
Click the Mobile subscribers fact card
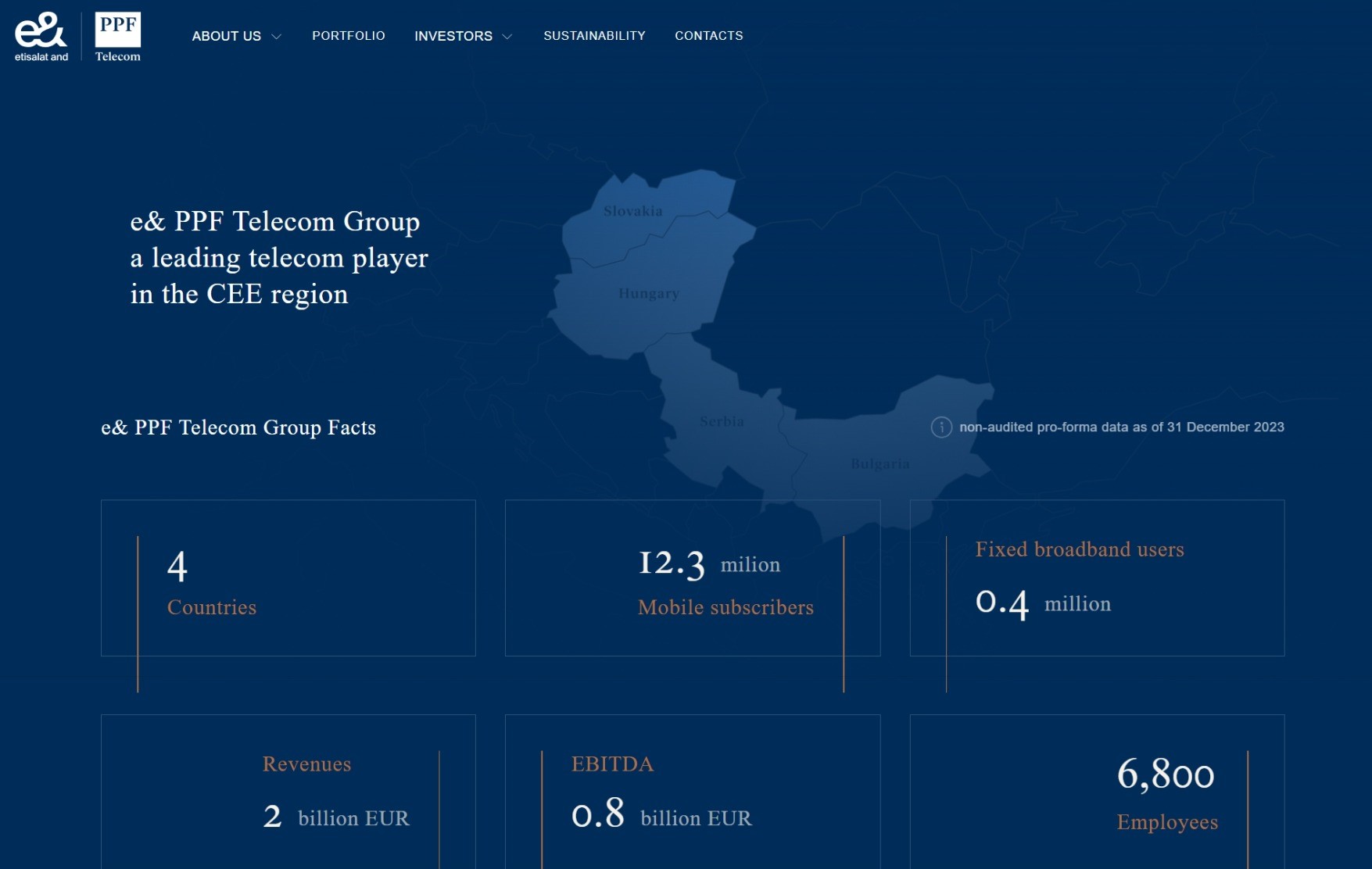(692, 578)
